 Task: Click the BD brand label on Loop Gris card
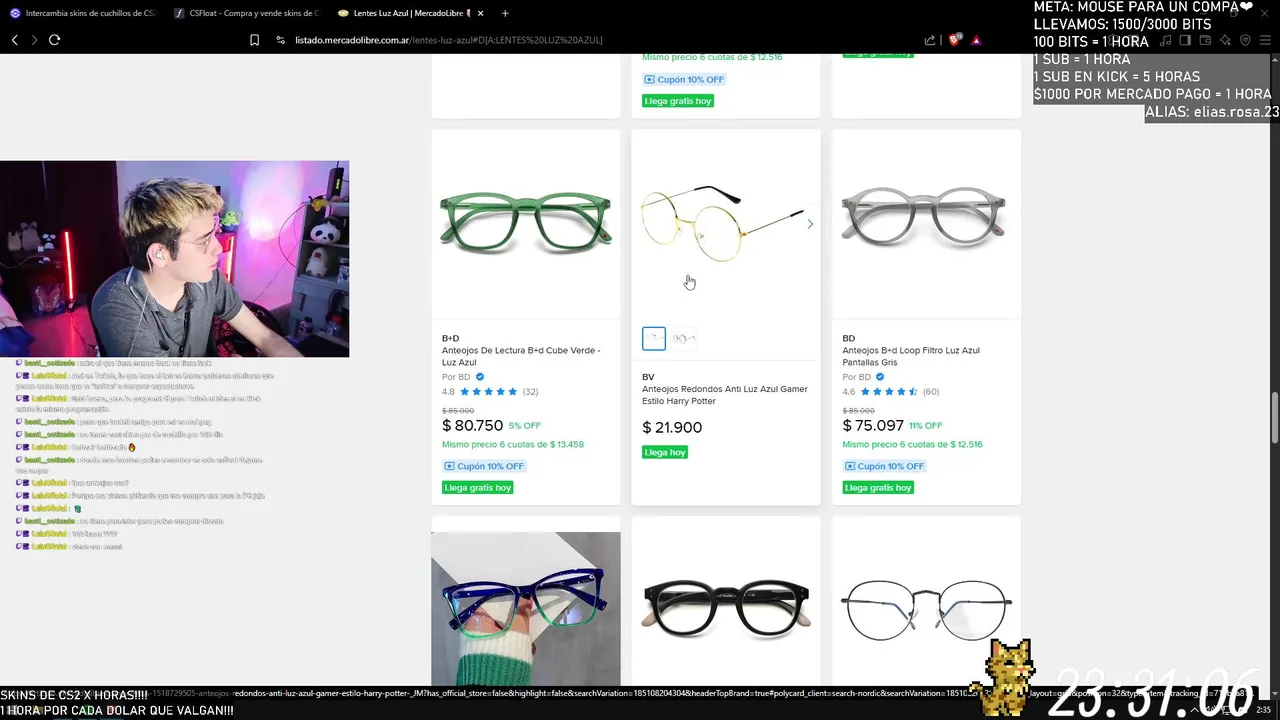(849, 339)
